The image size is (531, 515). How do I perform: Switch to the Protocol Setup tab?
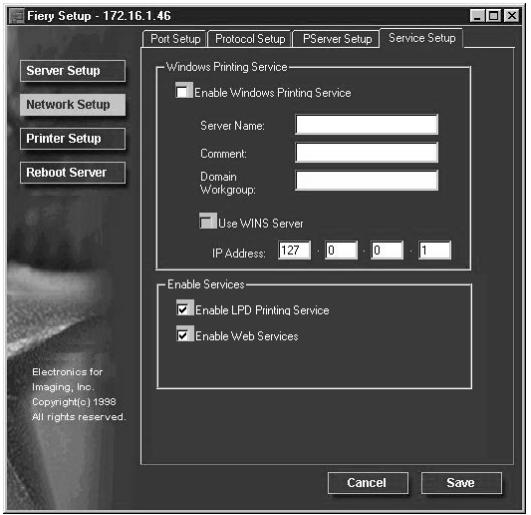(250, 39)
